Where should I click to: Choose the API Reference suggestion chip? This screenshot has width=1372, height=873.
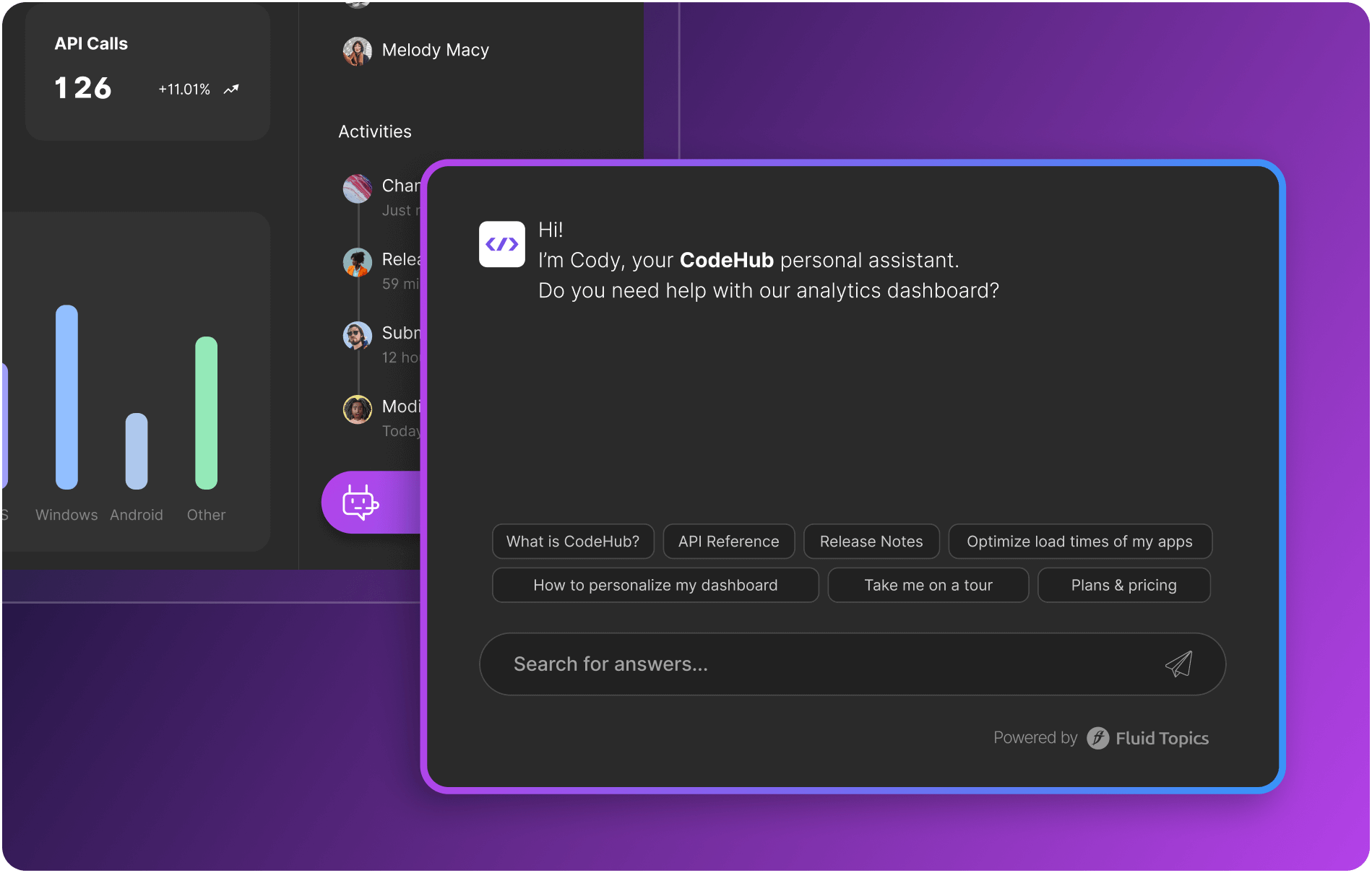728,542
